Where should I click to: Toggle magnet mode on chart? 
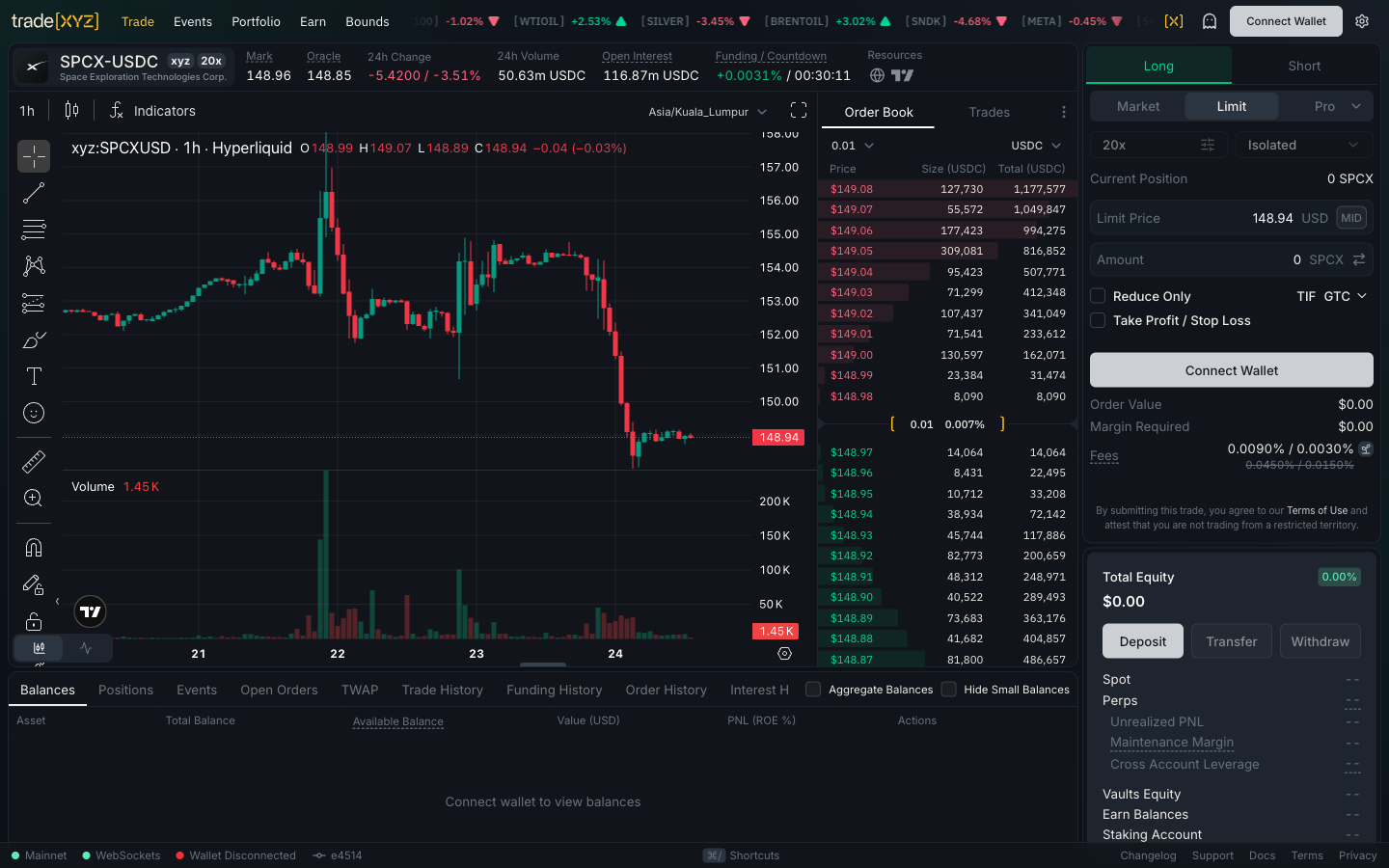coord(34,548)
